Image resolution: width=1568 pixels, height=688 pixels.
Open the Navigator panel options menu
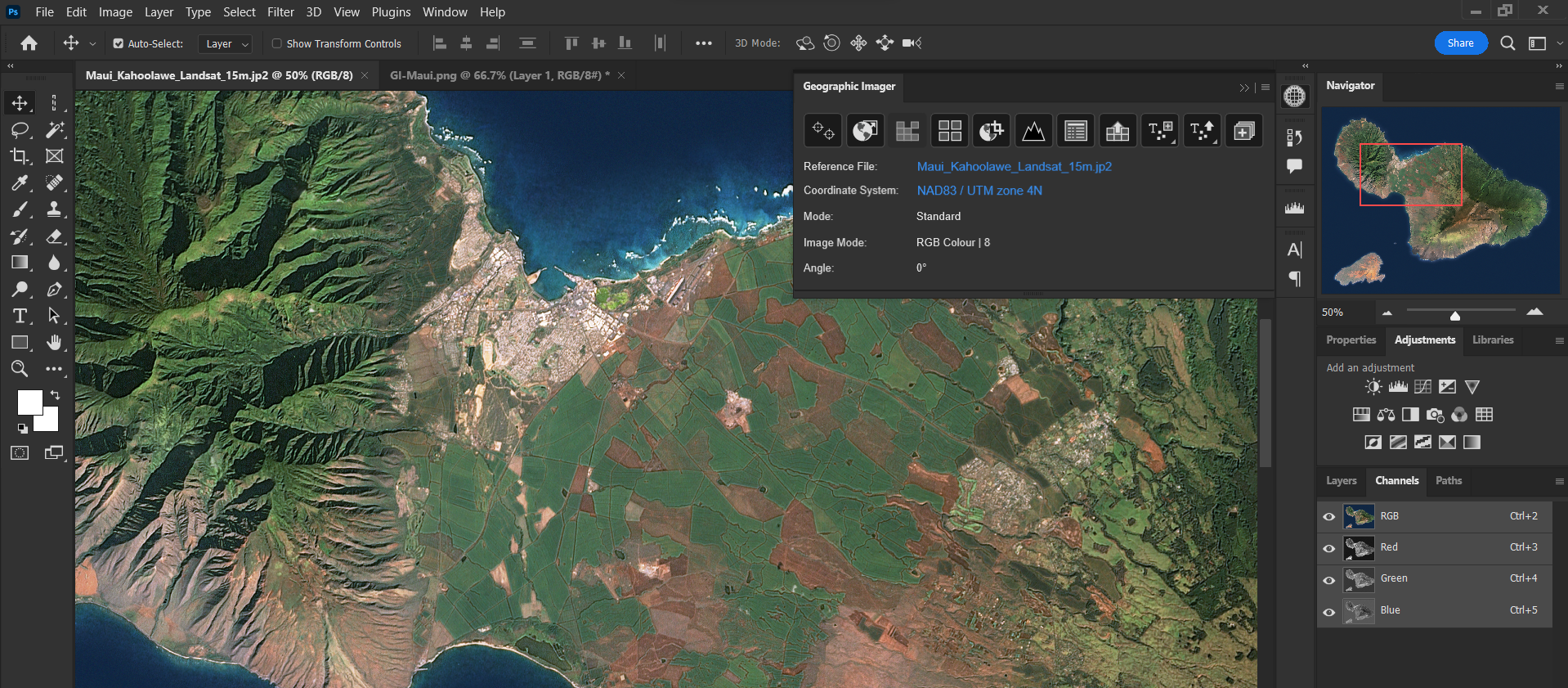[x=1559, y=86]
